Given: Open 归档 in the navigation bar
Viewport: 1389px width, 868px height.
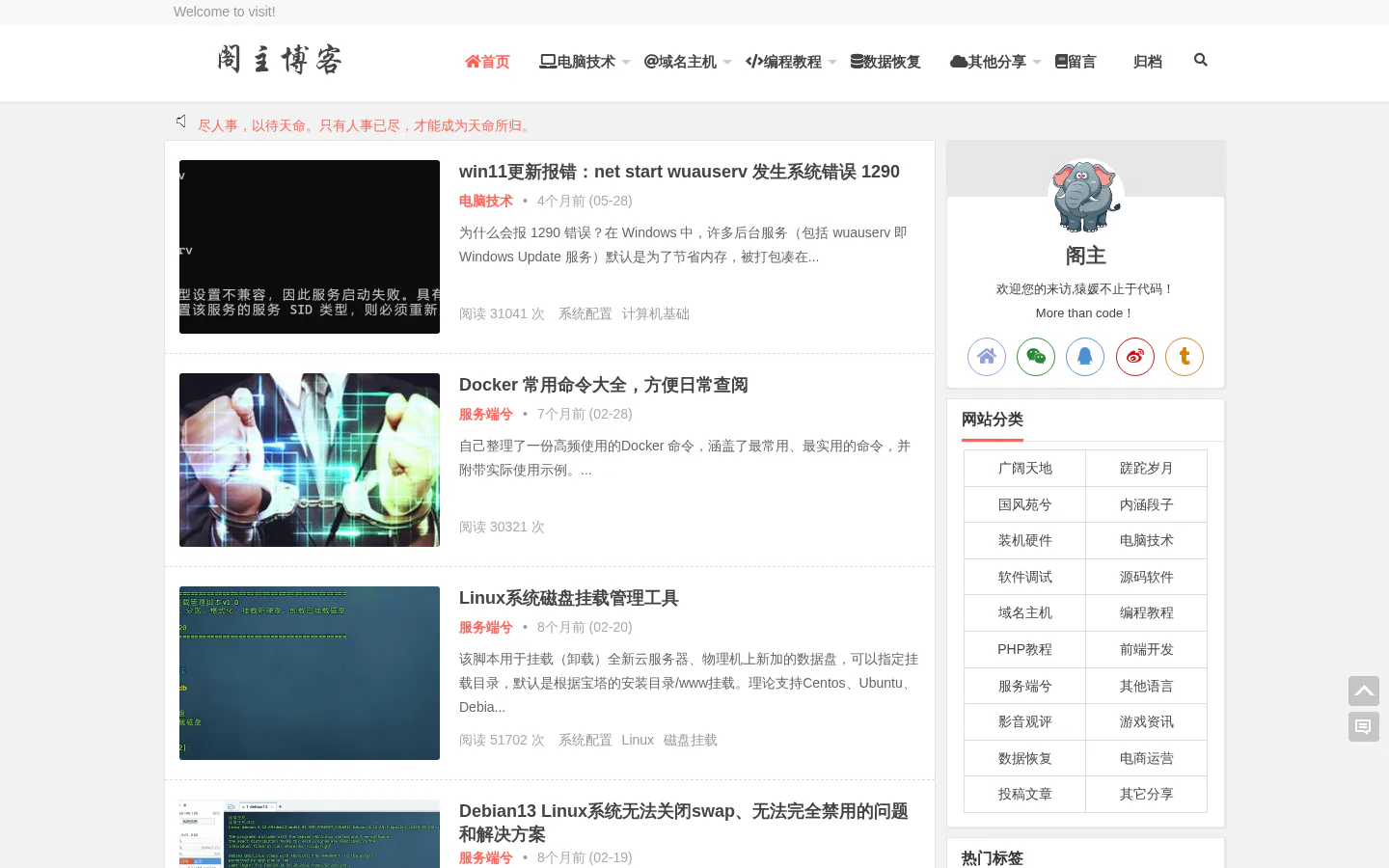Looking at the screenshot, I should tap(1148, 62).
